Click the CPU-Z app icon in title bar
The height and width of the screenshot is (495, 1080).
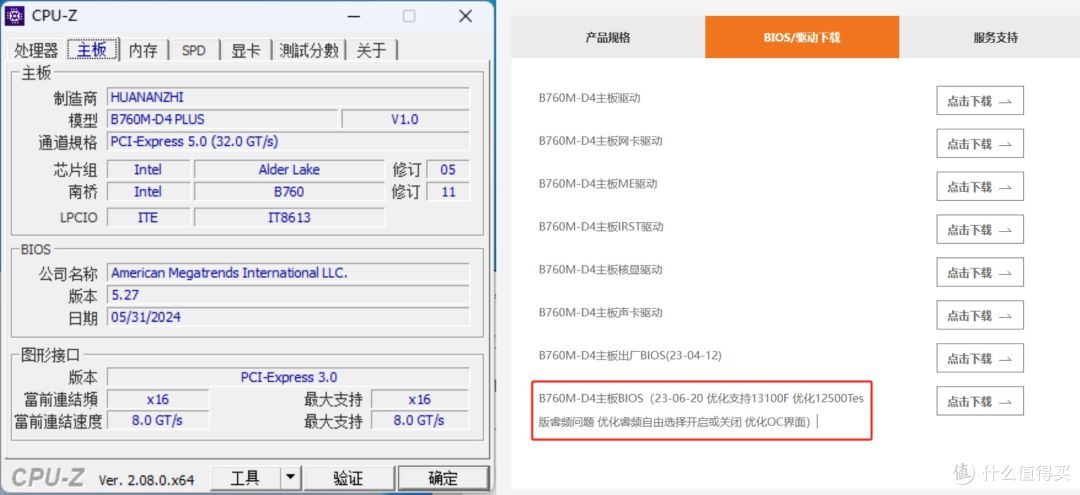[14, 16]
